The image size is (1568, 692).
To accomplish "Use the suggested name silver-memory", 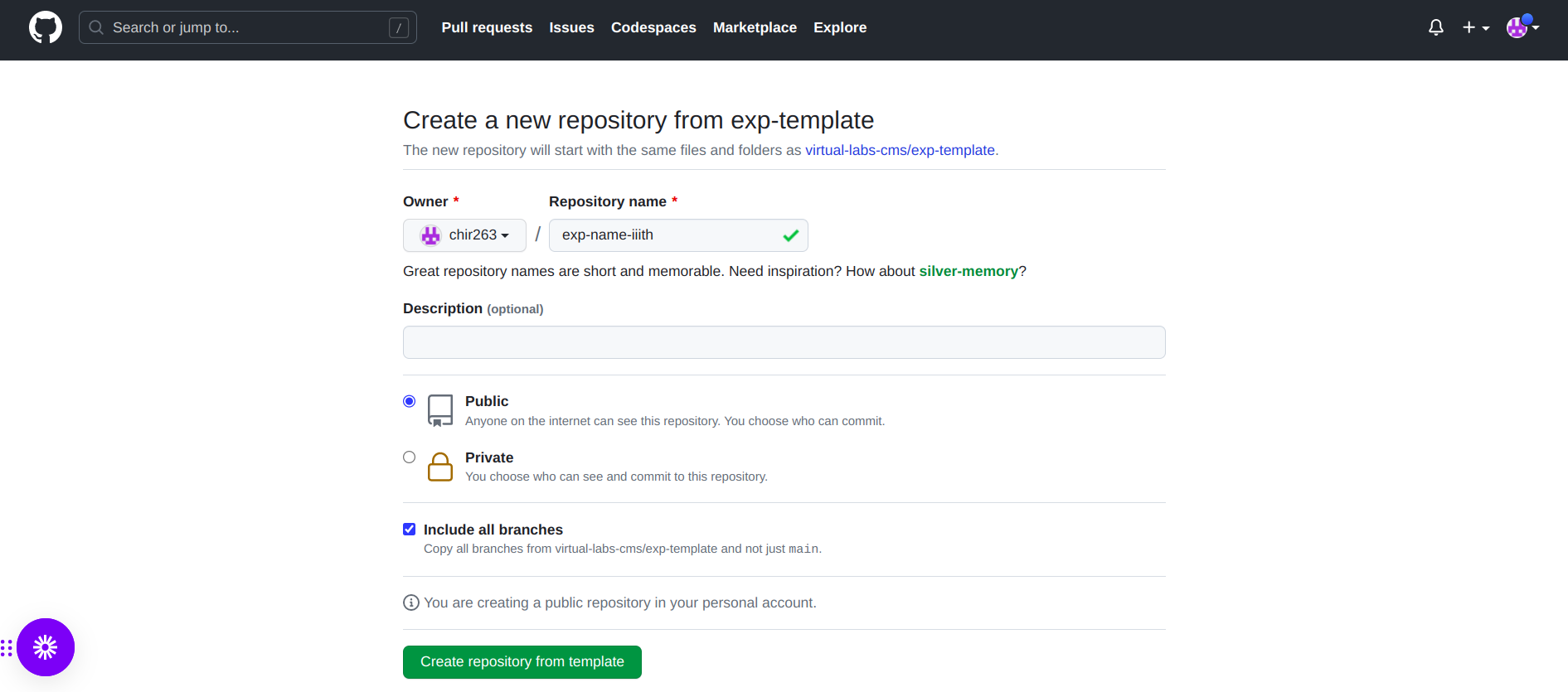I will (x=968, y=271).
